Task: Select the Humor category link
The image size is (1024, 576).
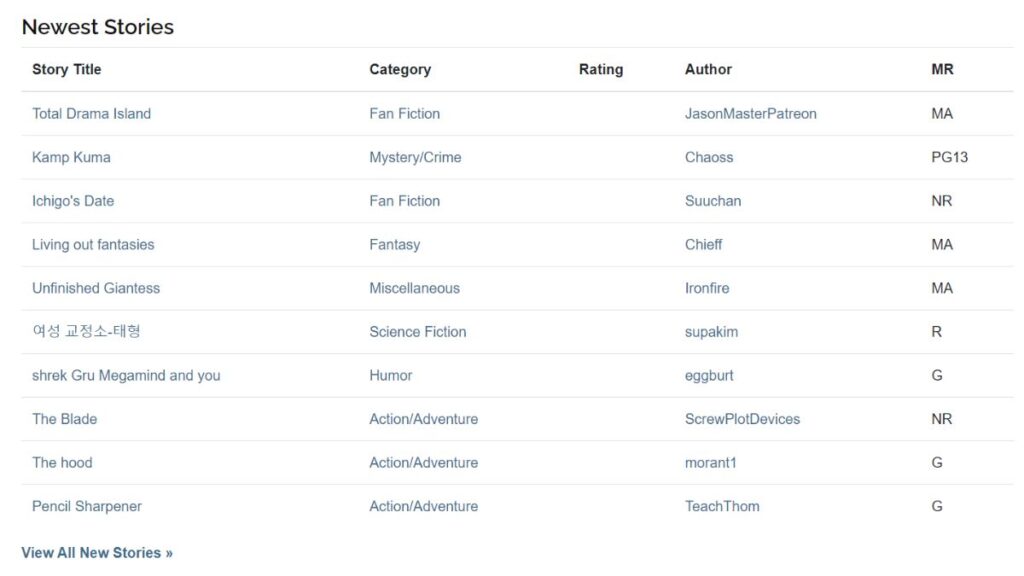Action: tap(390, 376)
